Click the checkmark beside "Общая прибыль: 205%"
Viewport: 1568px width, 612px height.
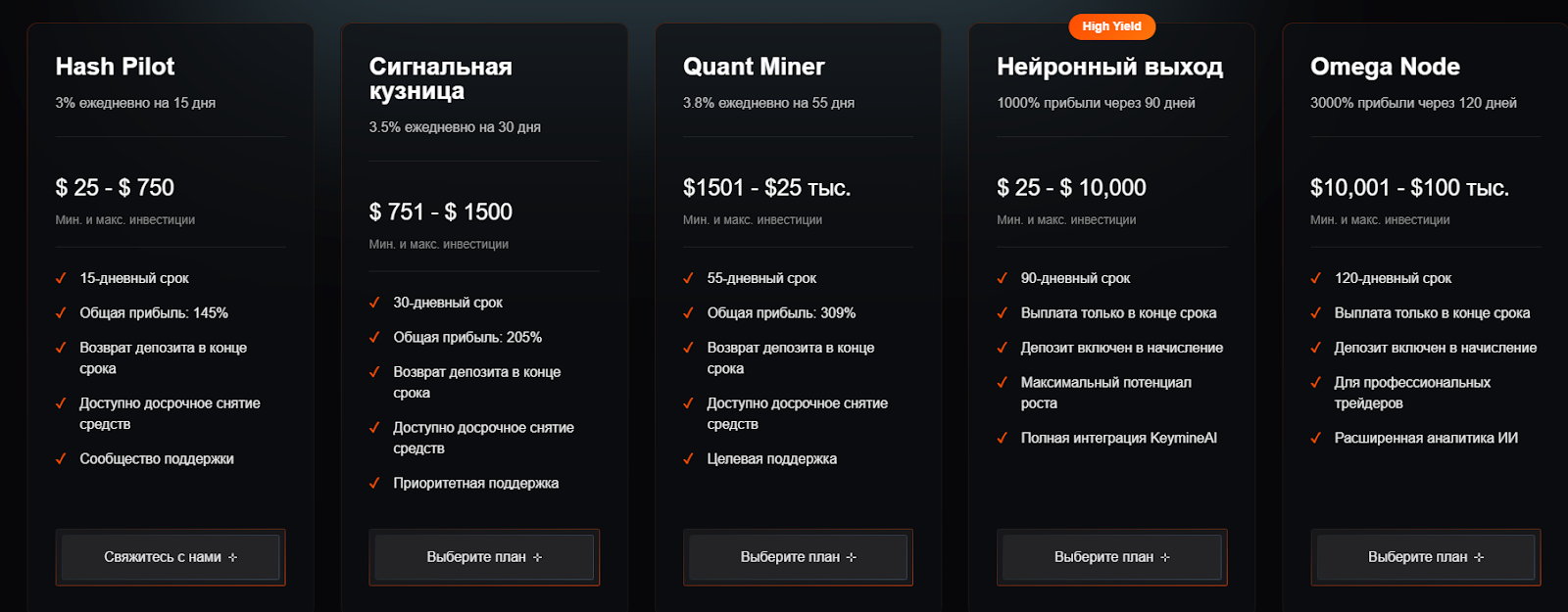pyautogui.click(x=374, y=338)
